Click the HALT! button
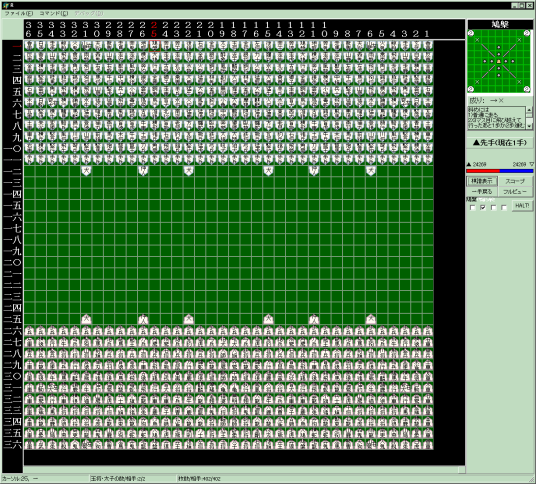 click(x=522, y=206)
